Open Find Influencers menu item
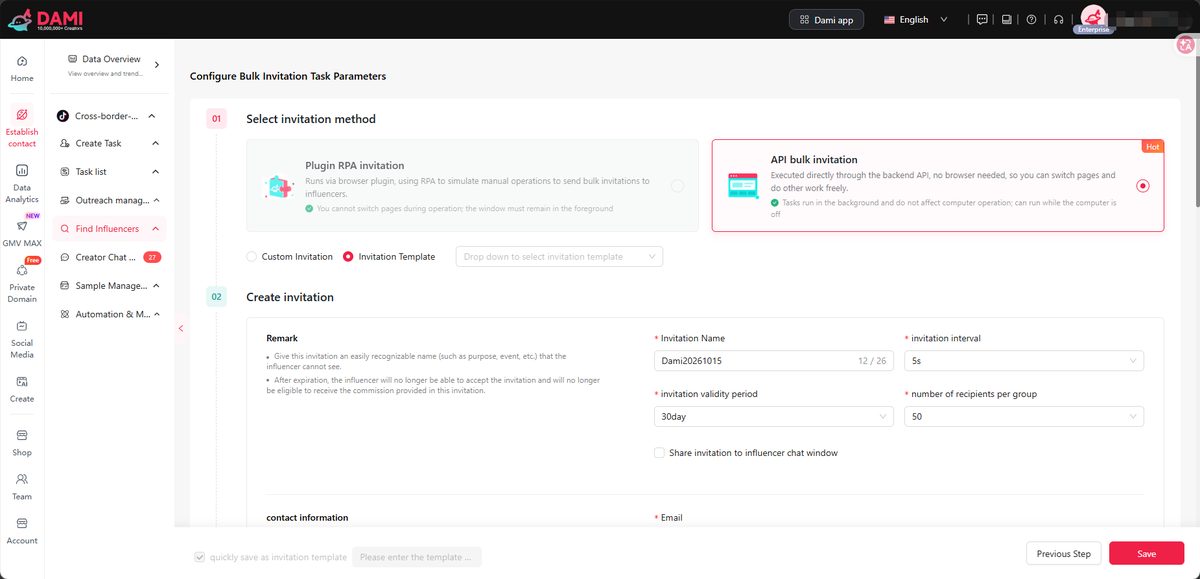The height and width of the screenshot is (579, 1200). (109, 229)
